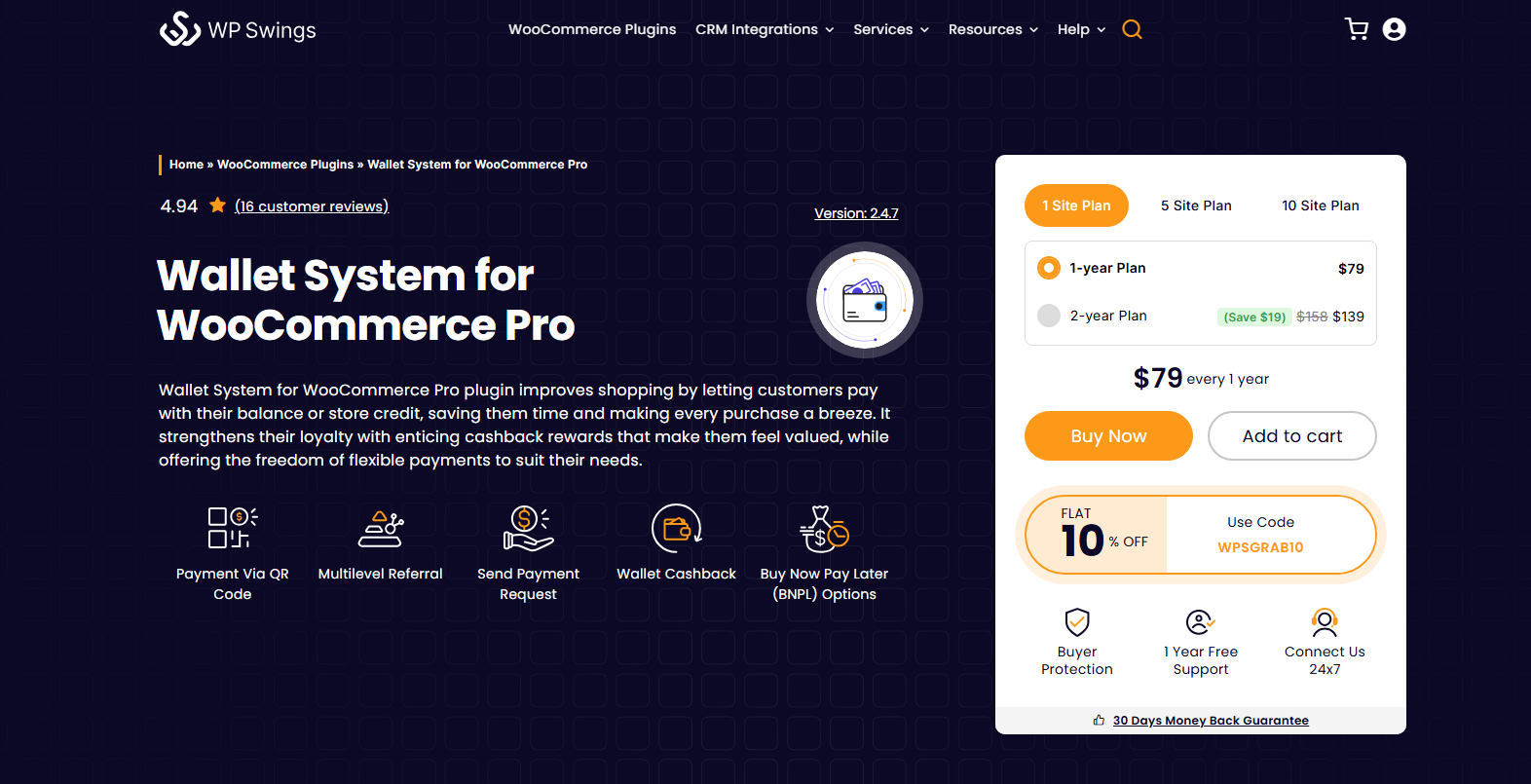Click the Payment Via QR Code label

(233, 584)
